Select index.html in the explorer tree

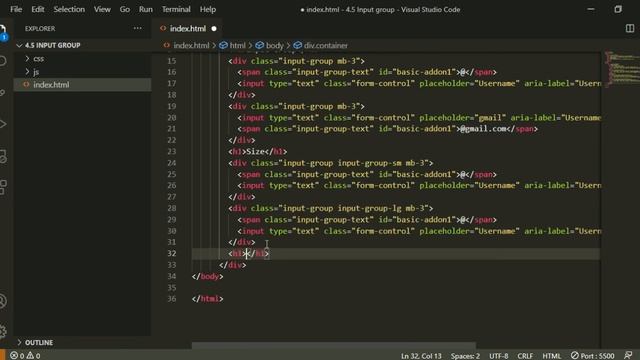click(x=82, y=84)
